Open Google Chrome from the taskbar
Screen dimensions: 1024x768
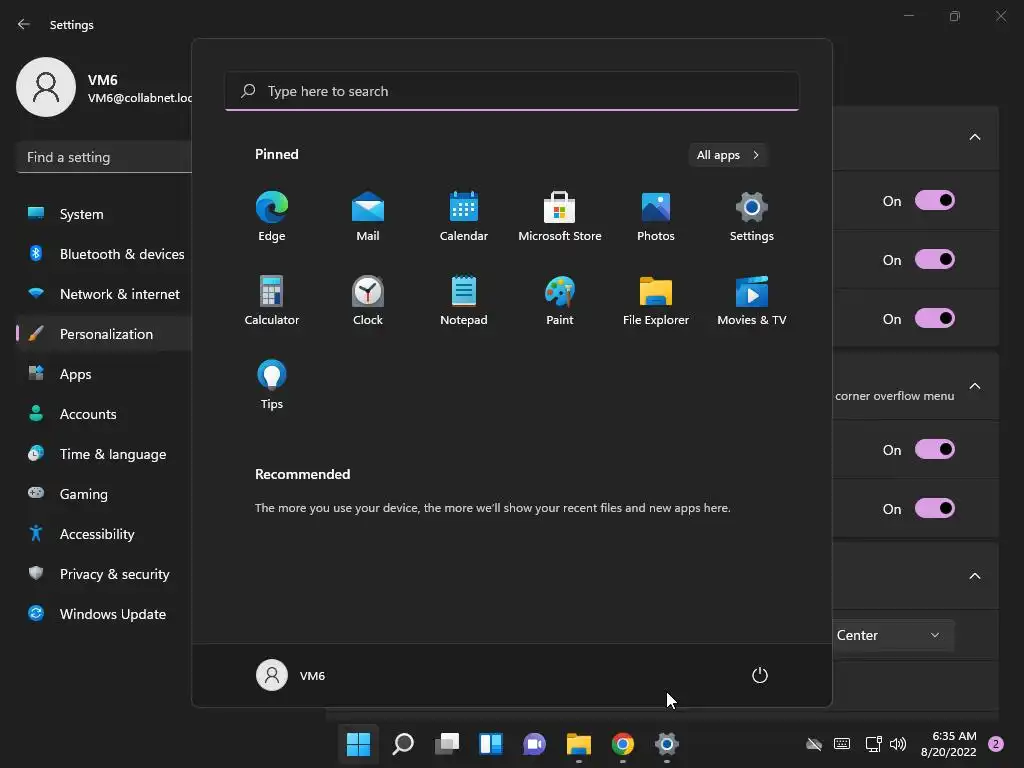point(622,744)
